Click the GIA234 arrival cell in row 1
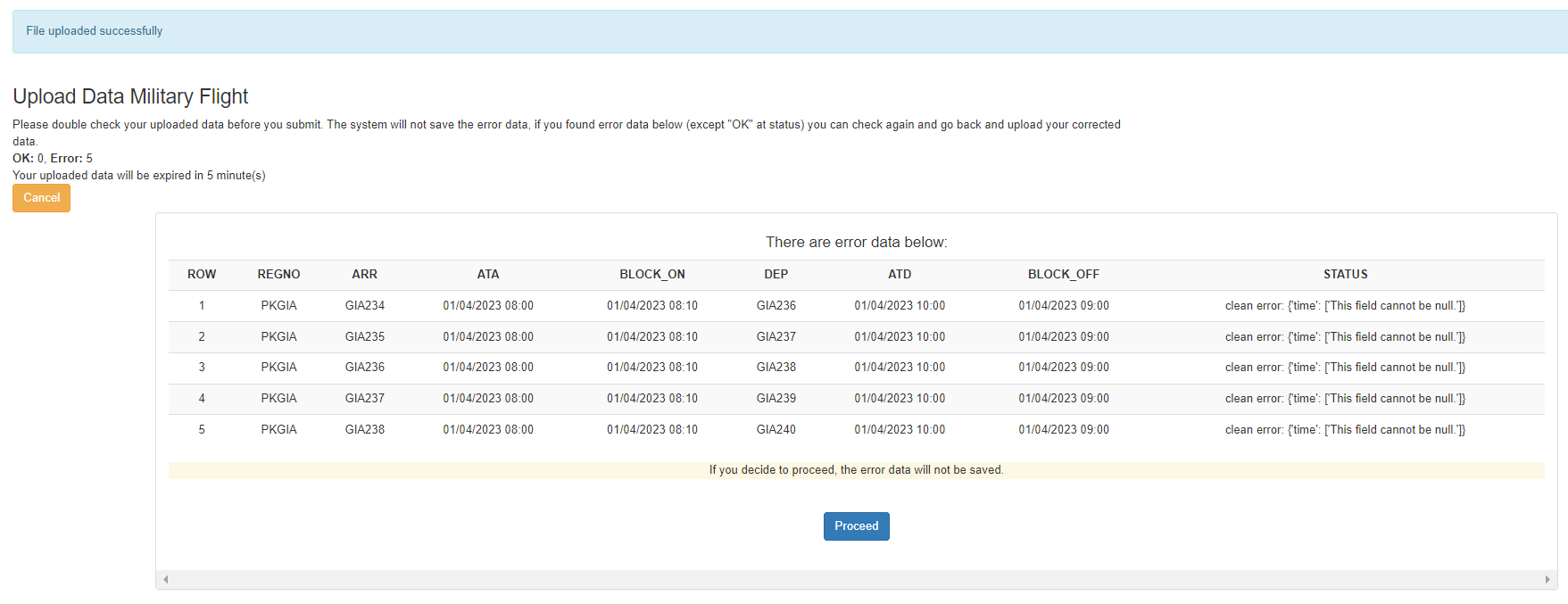 pos(364,306)
